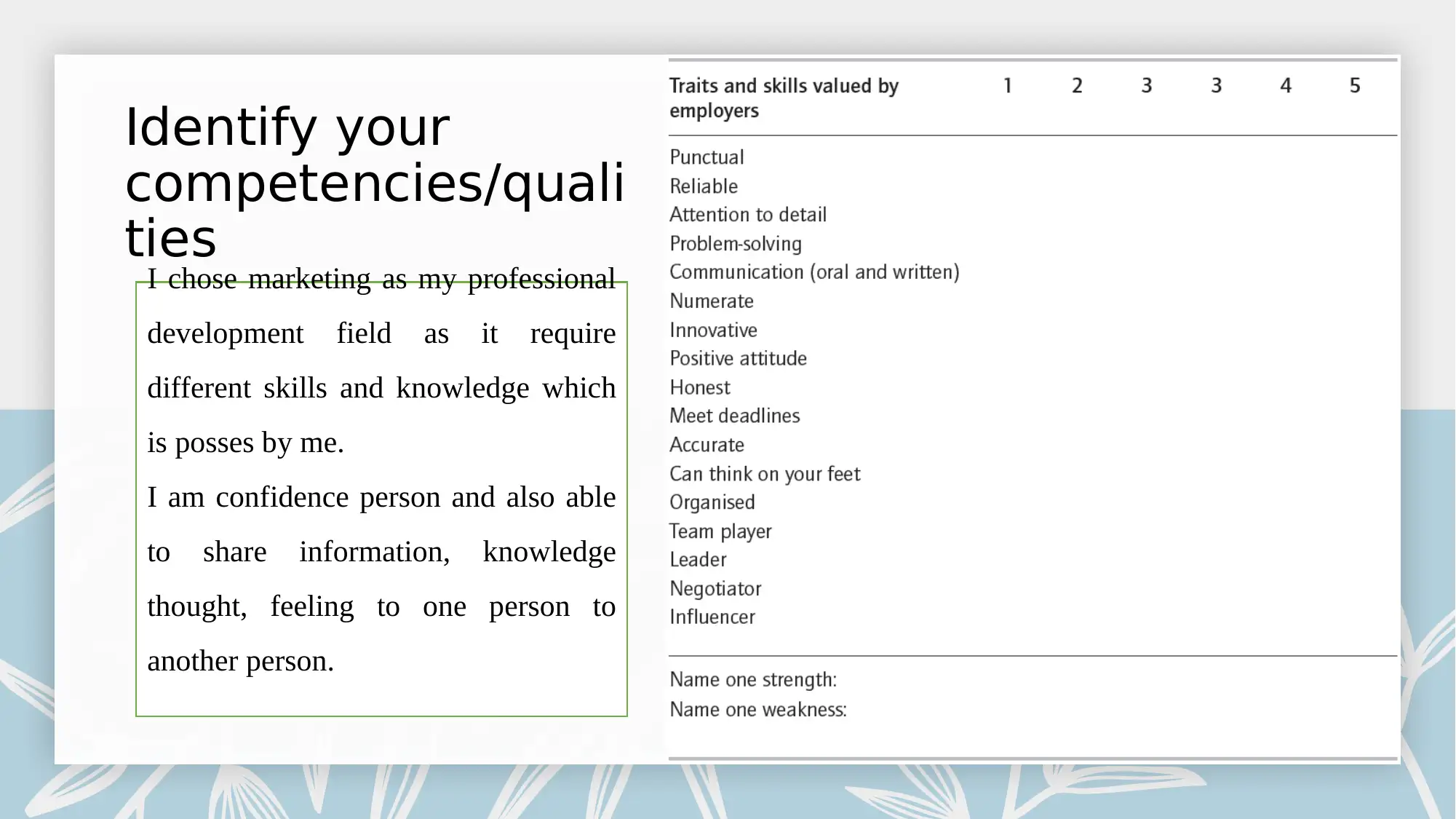This screenshot has width=1456, height=819.
Task: Click the rating column '5' header
Action: pos(1355,85)
